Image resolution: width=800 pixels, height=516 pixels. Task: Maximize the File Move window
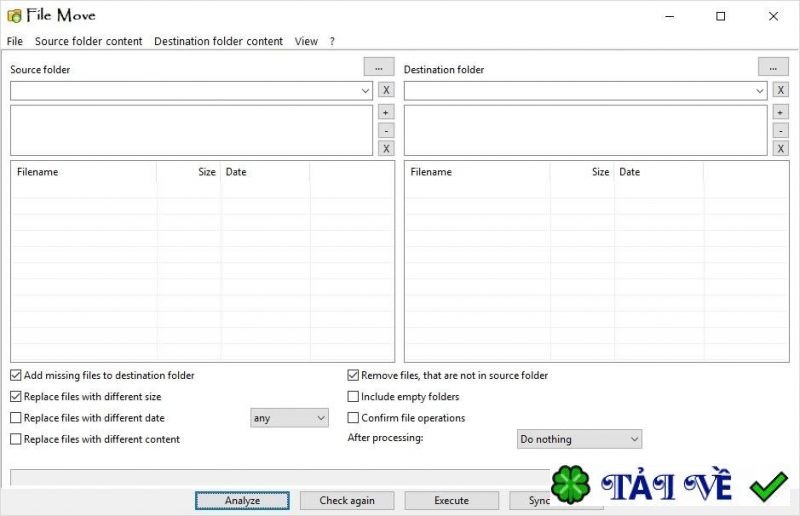click(720, 16)
